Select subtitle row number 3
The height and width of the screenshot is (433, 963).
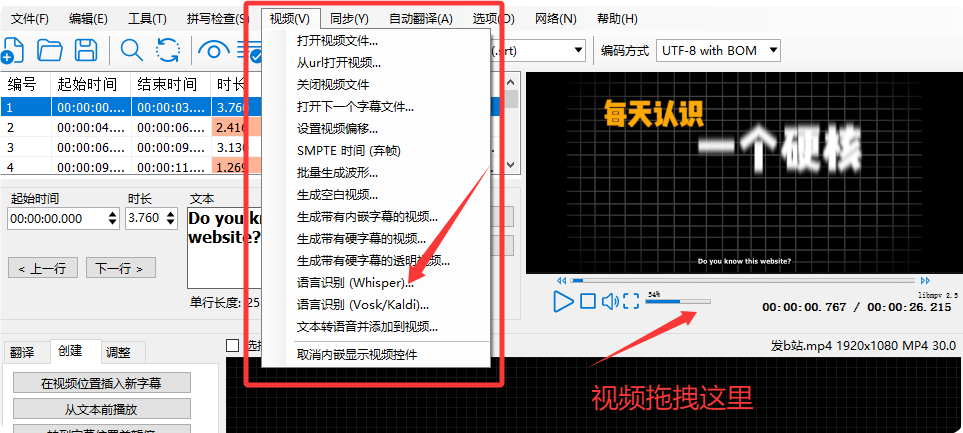(130, 148)
